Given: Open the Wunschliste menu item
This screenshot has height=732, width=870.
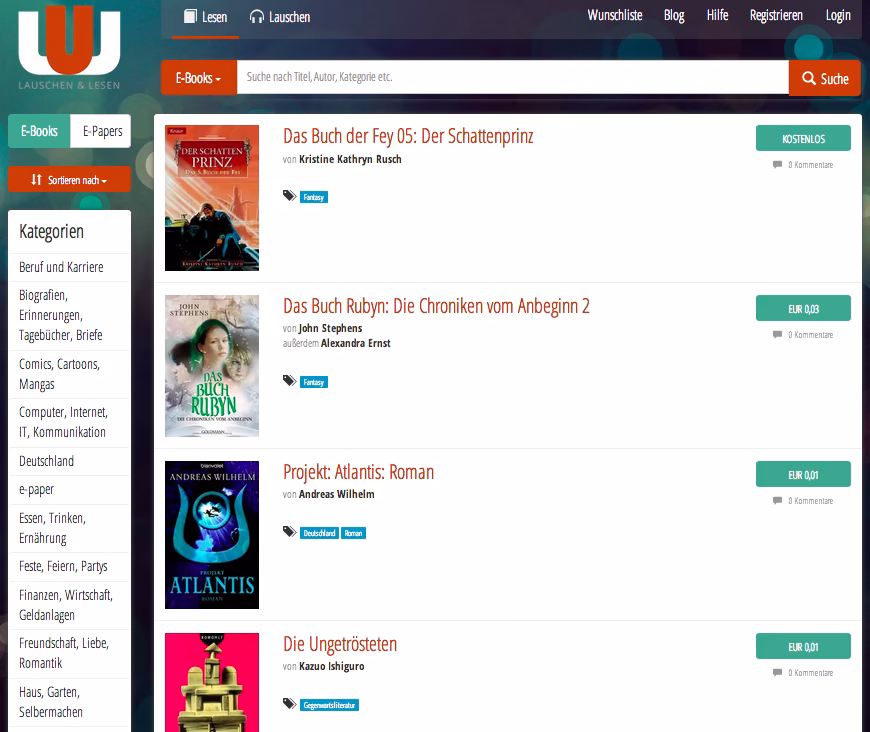Looking at the screenshot, I should [x=615, y=16].
